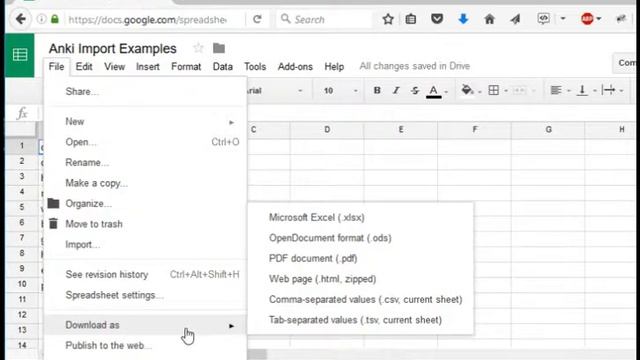Download as PDF document (.pdf)
The width and height of the screenshot is (640, 360).
click(361, 258)
